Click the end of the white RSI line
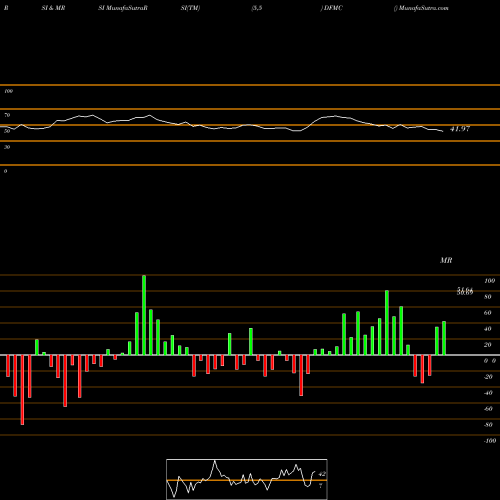500x500 pixels. pos(443,131)
